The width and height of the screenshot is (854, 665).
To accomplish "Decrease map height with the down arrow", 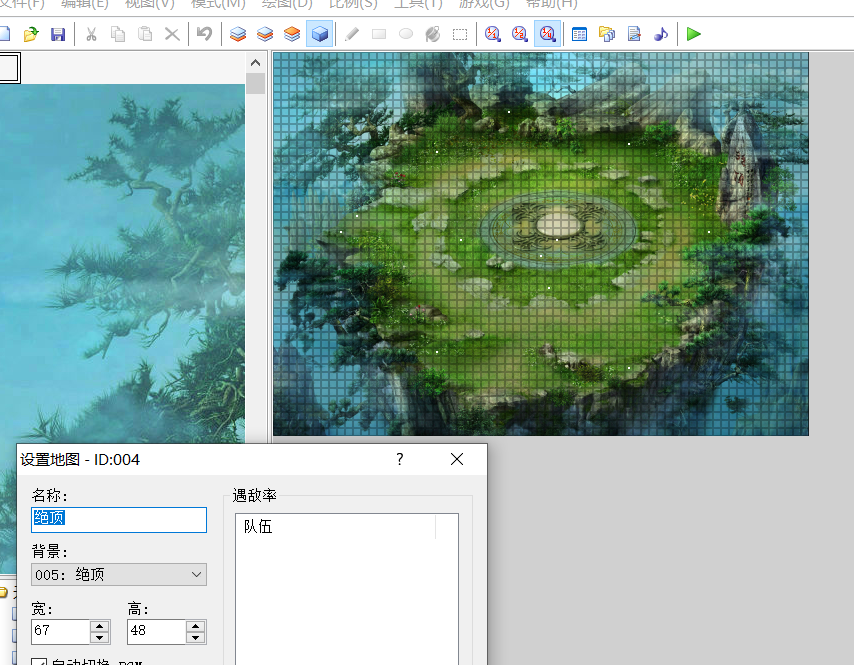I will pos(196,638).
